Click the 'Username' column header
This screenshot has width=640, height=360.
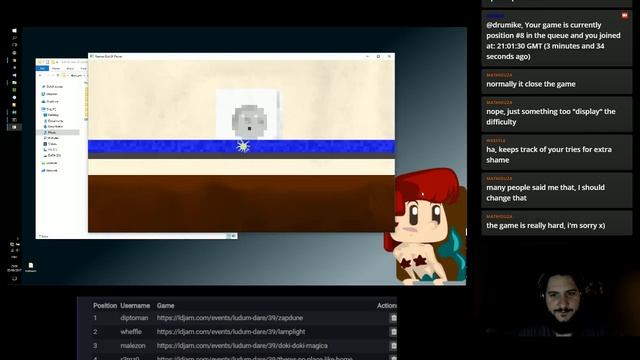tap(135, 306)
